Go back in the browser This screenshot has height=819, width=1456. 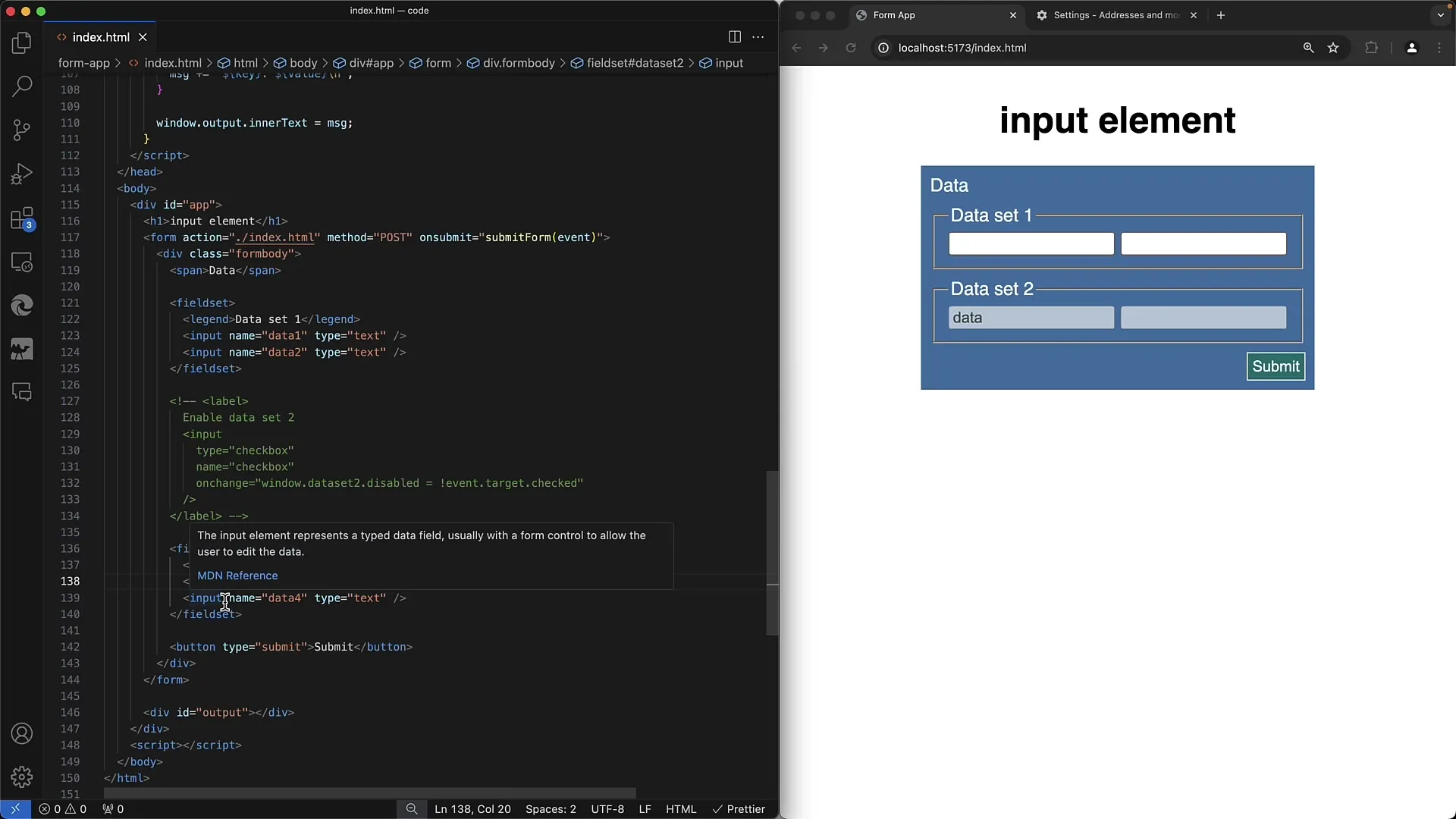pyautogui.click(x=796, y=48)
